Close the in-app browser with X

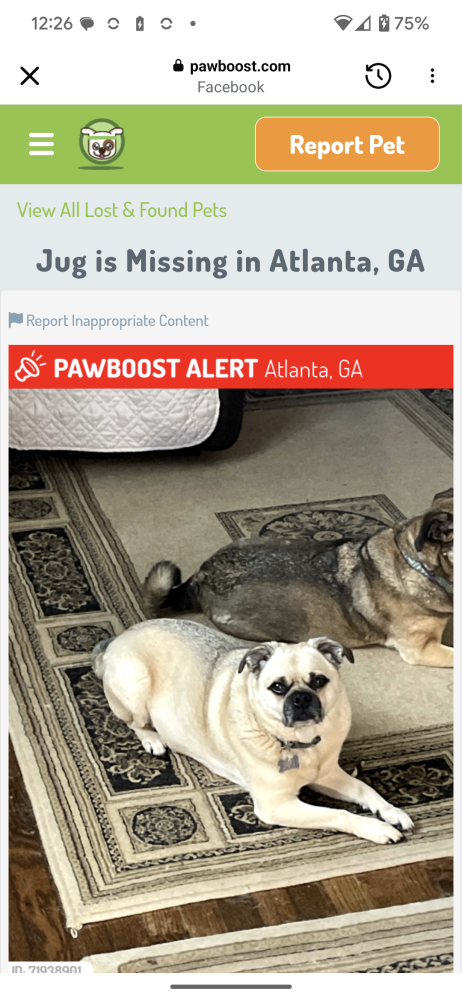[29, 77]
